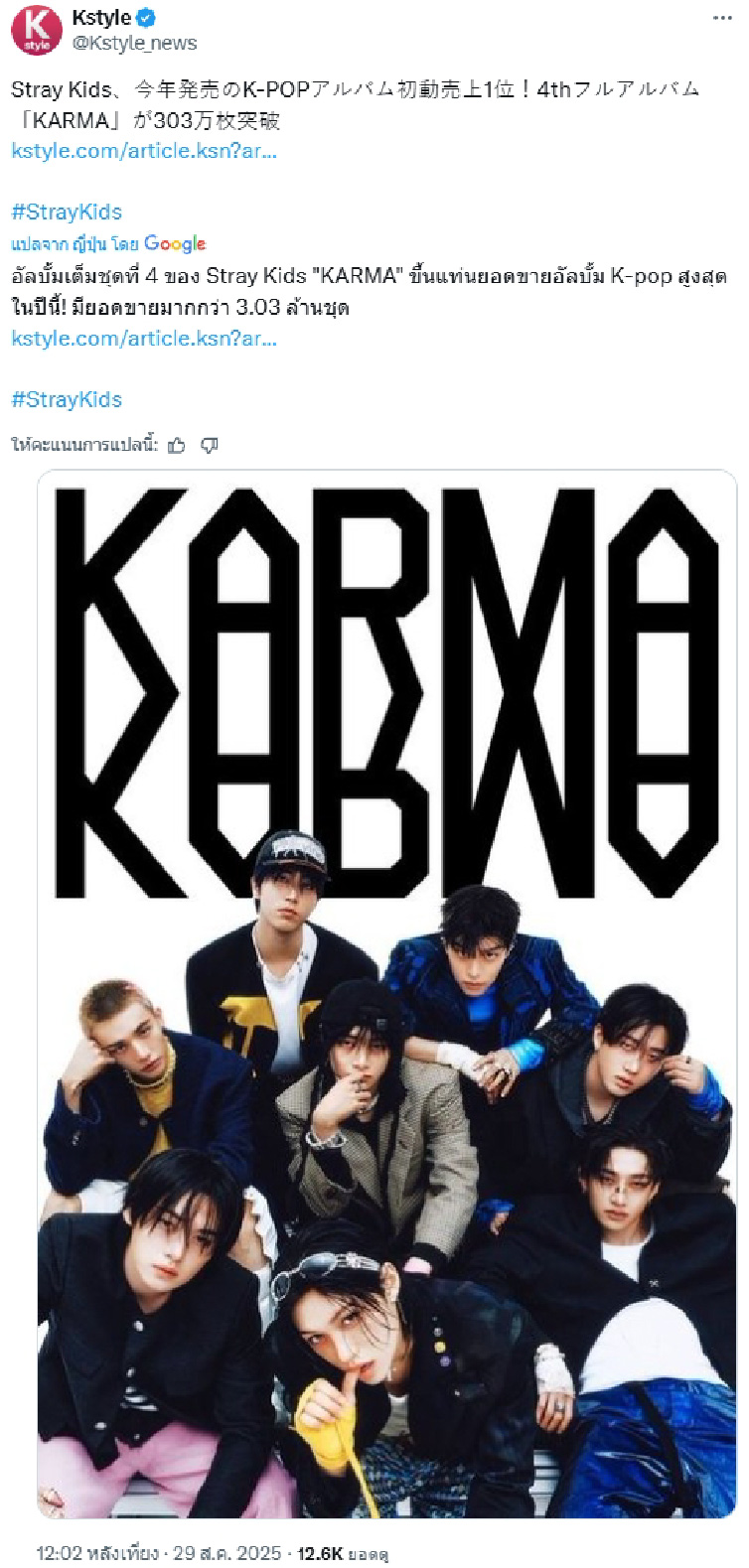The height and width of the screenshot is (1568, 749).
Task: Open the three-dot more options menu
Action: tap(722, 18)
